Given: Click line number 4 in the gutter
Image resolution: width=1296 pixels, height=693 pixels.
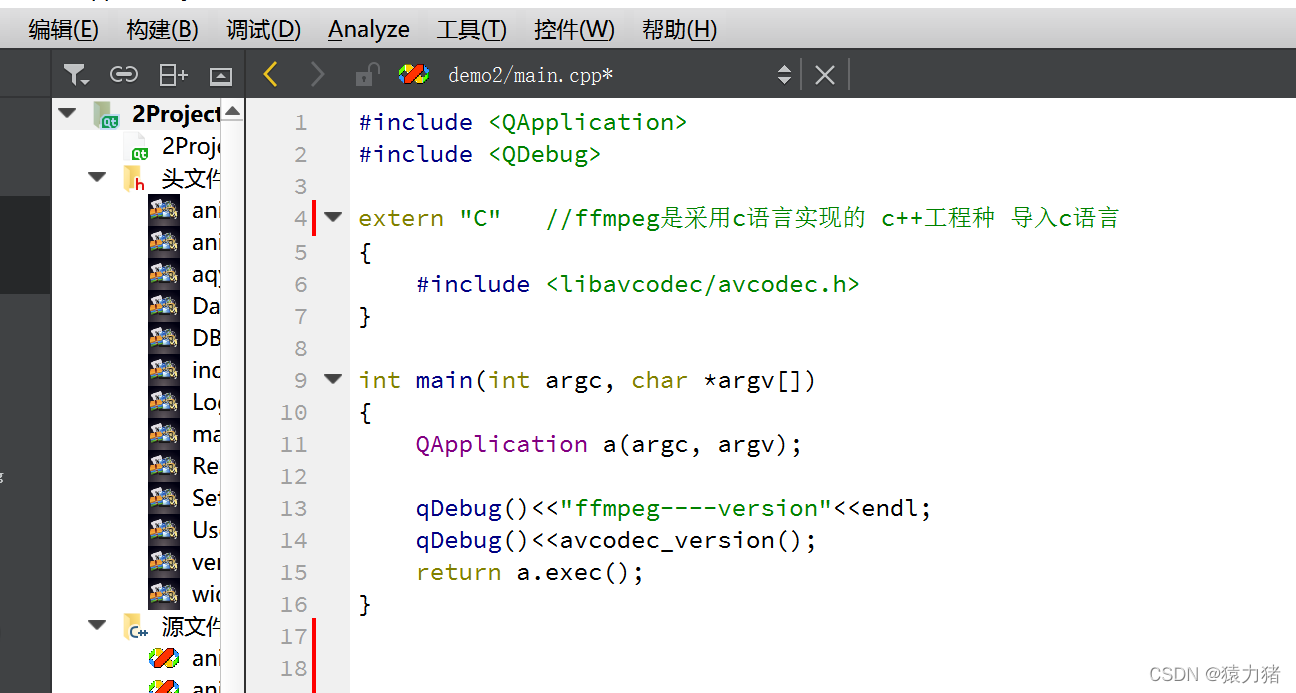Looking at the screenshot, I should 301,219.
